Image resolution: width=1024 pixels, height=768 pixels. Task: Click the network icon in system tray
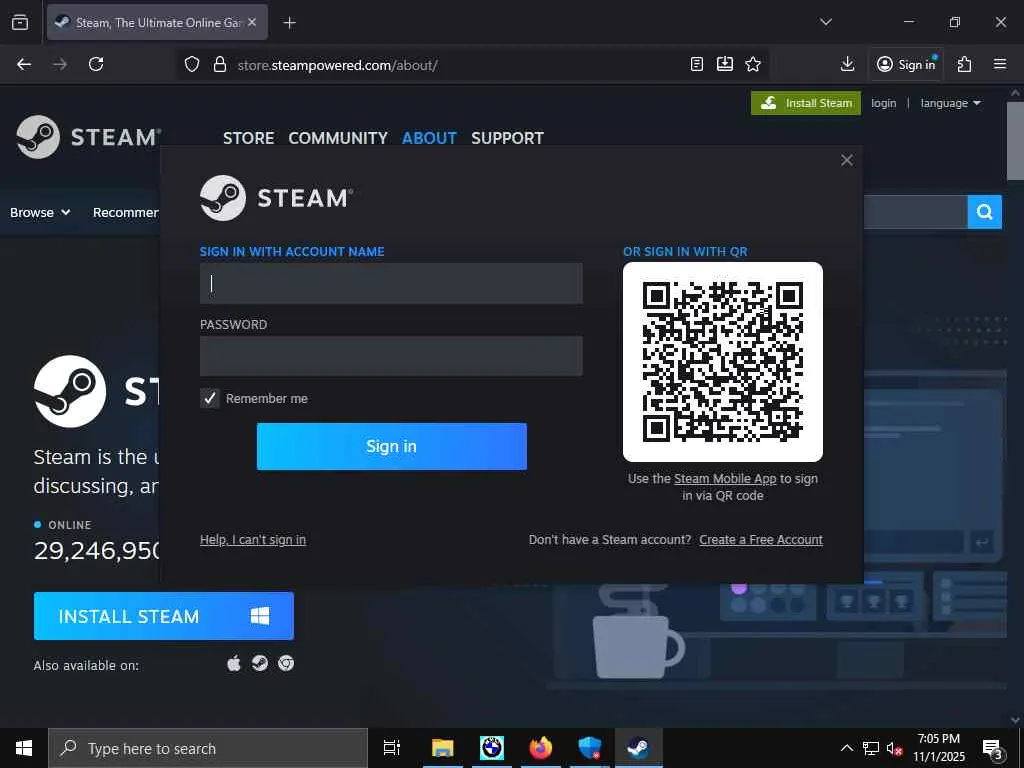coord(871,748)
